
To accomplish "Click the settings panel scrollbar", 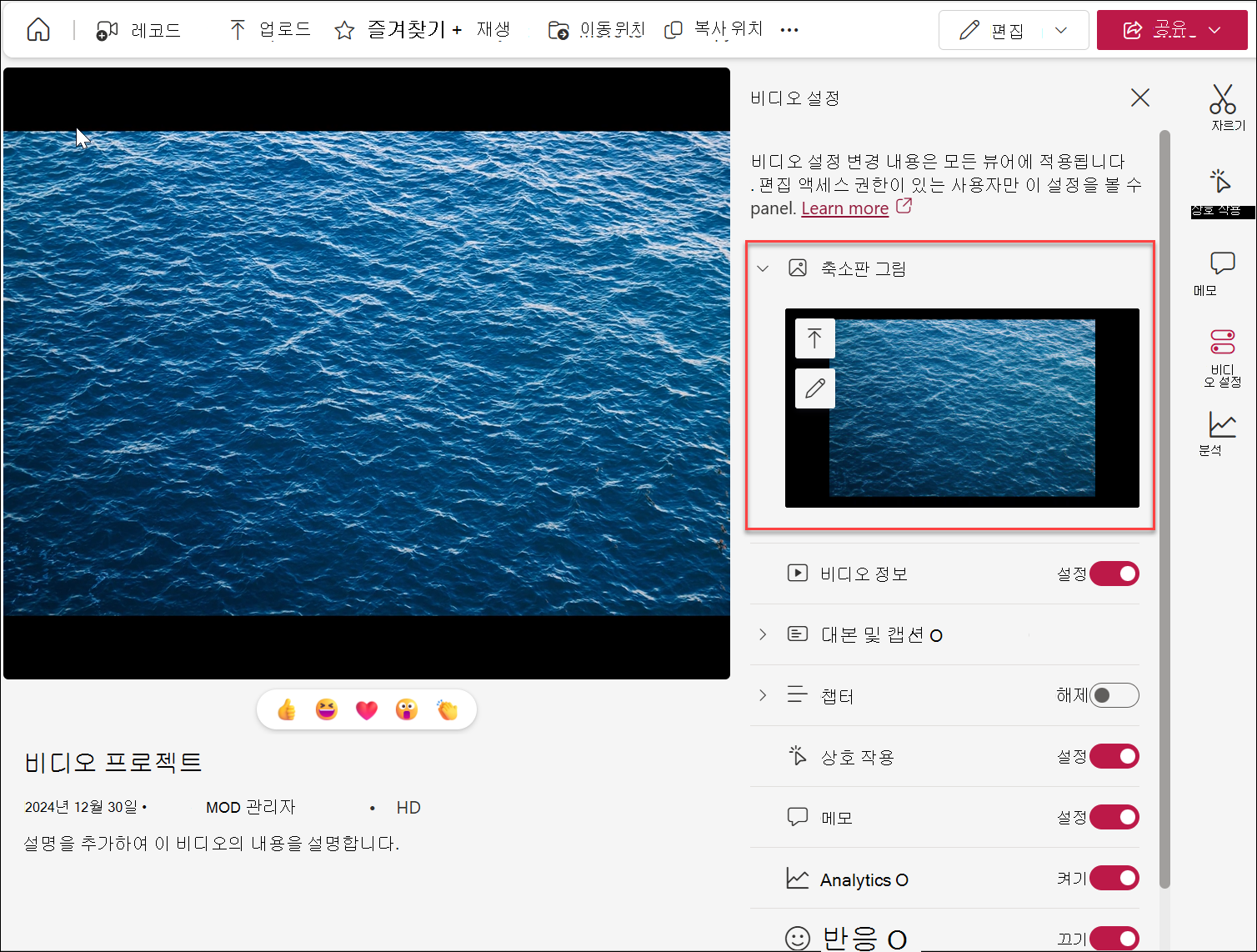I will (x=1164, y=509).
